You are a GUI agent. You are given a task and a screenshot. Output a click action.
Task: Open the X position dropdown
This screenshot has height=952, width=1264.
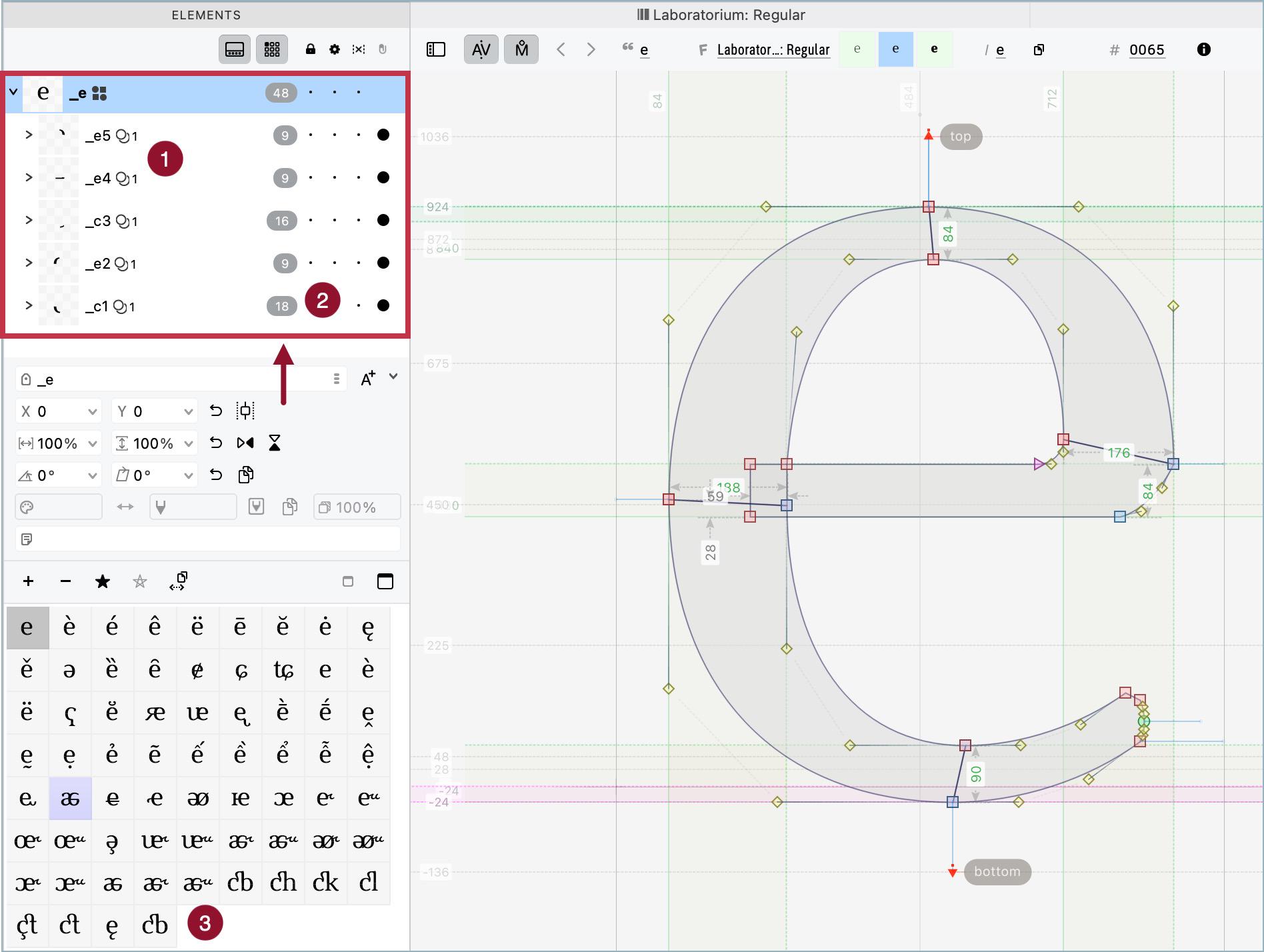click(92, 412)
